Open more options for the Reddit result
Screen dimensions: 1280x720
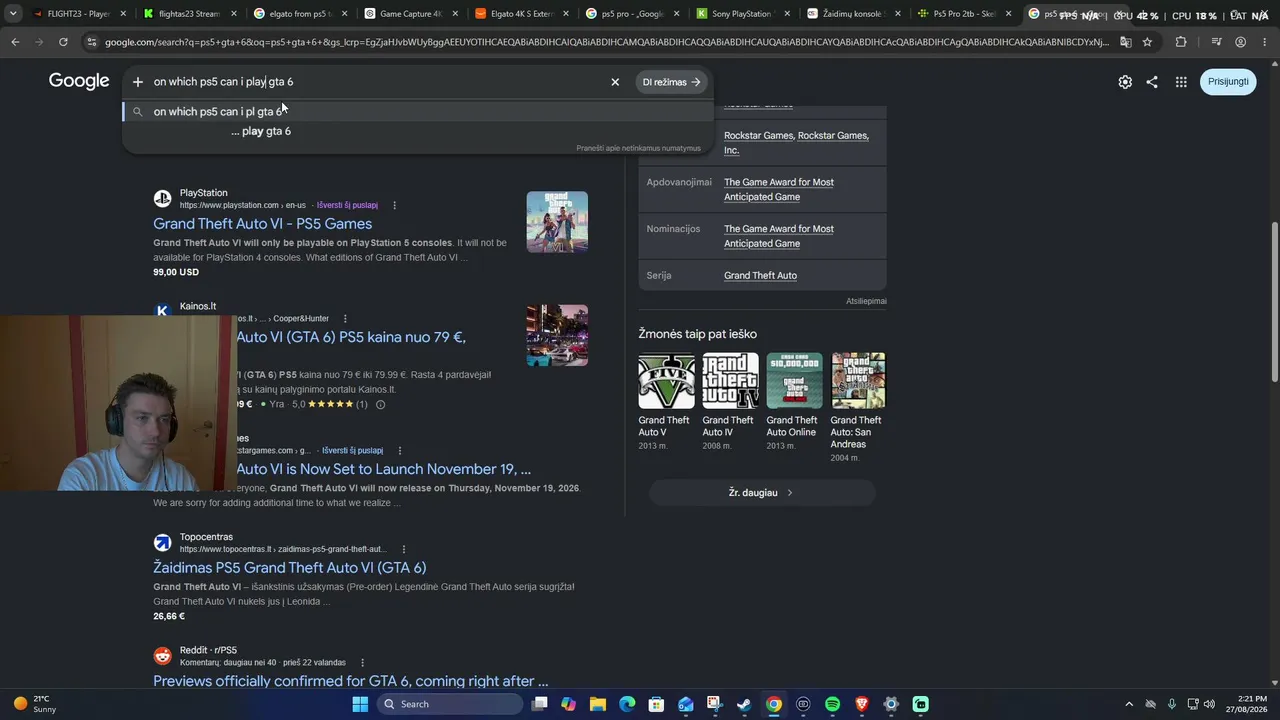tap(362, 662)
